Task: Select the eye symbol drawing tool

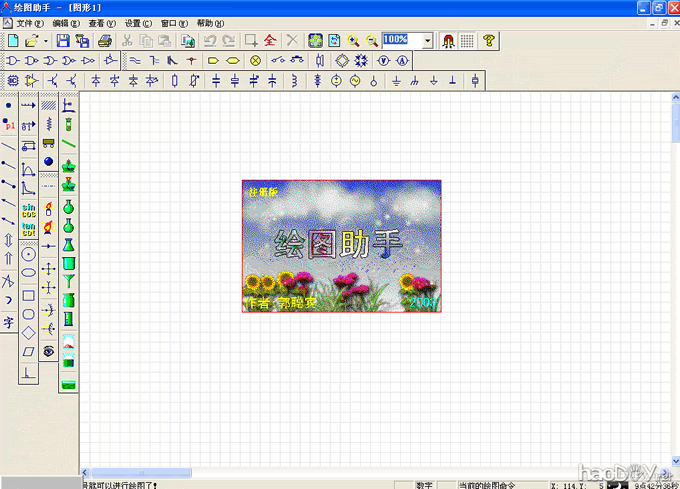Action: click(48, 351)
